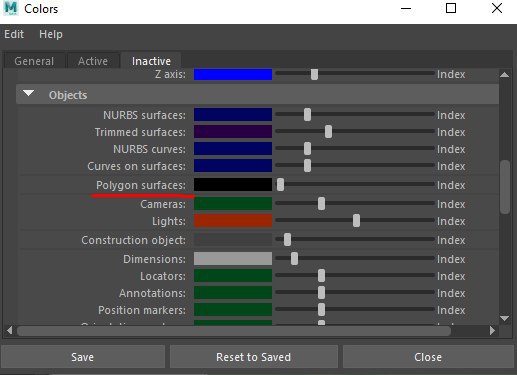Click Index label next to Dimensions

(x=451, y=259)
